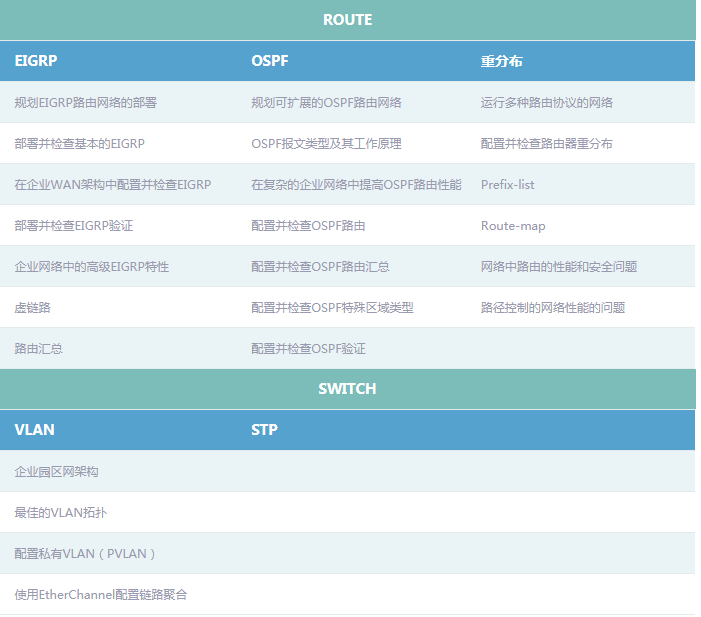This screenshot has width=701, height=617.
Task: Click '配置并检查OSPF特殊区域类型' cell
Action: 332,308
